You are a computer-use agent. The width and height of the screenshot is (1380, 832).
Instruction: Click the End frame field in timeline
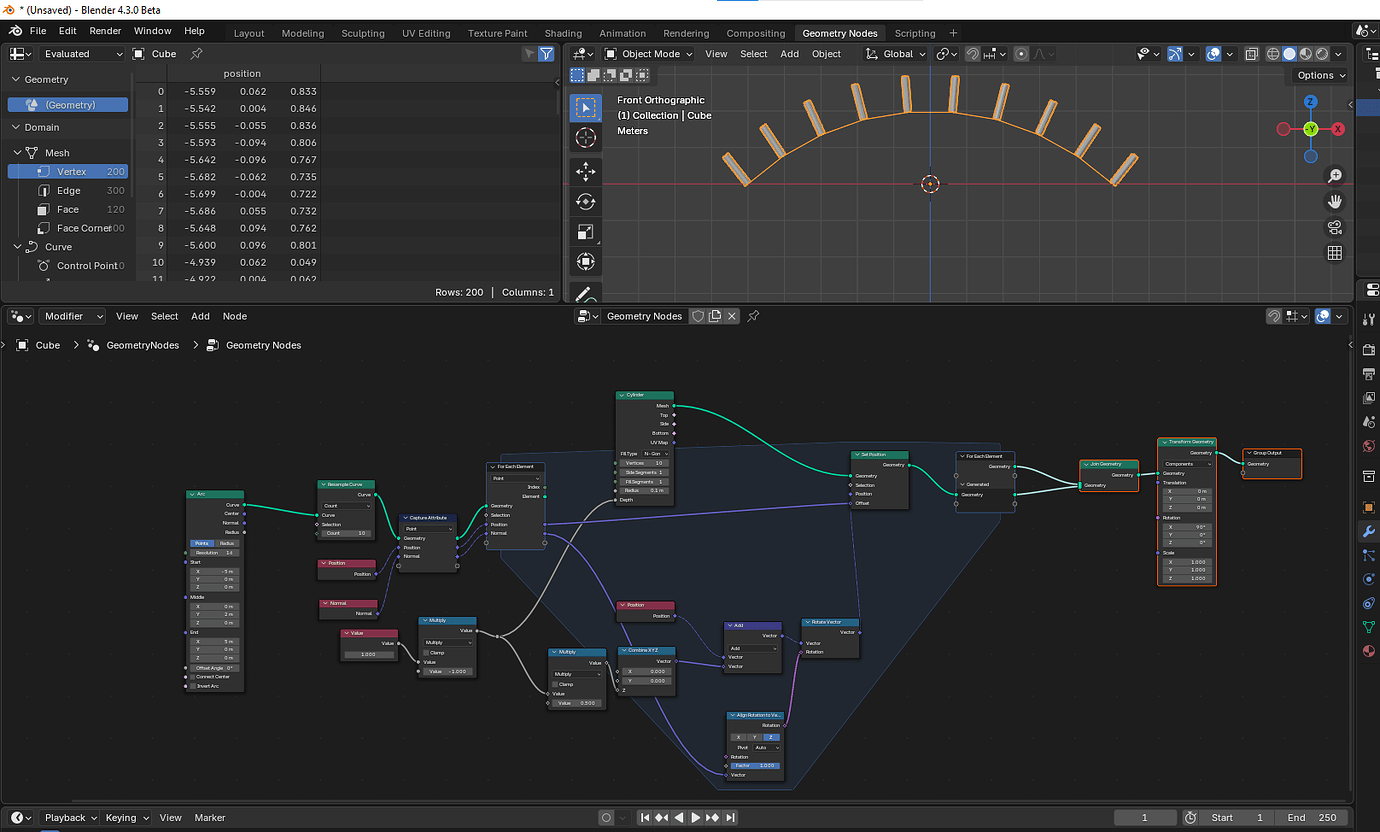click(1312, 818)
